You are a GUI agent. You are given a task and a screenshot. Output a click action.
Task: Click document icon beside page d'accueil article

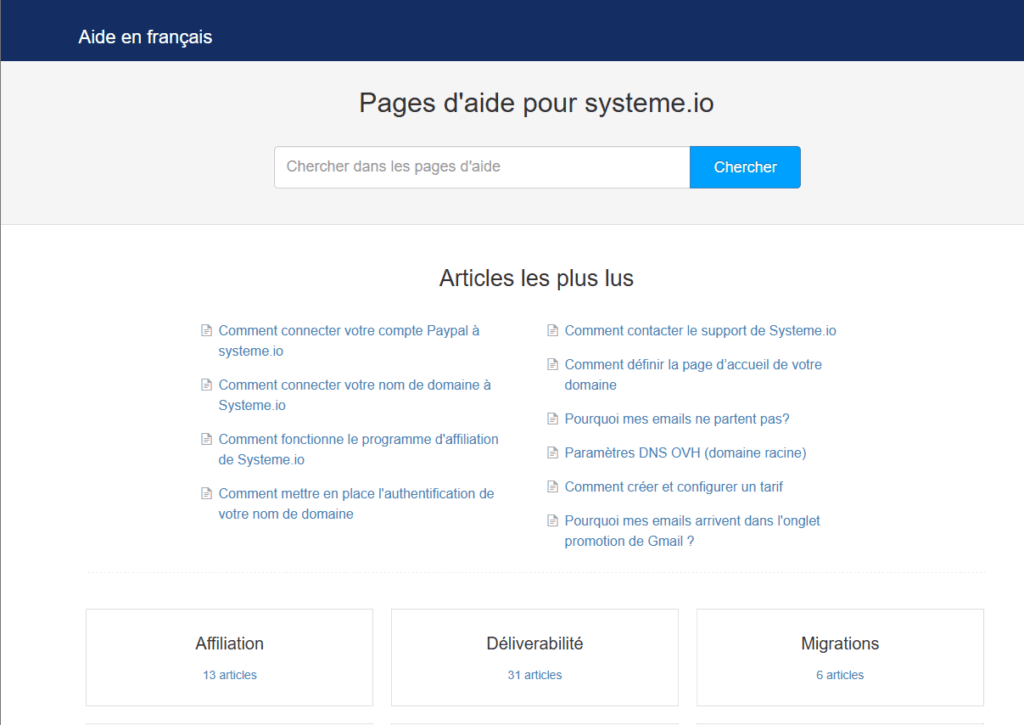(x=552, y=364)
